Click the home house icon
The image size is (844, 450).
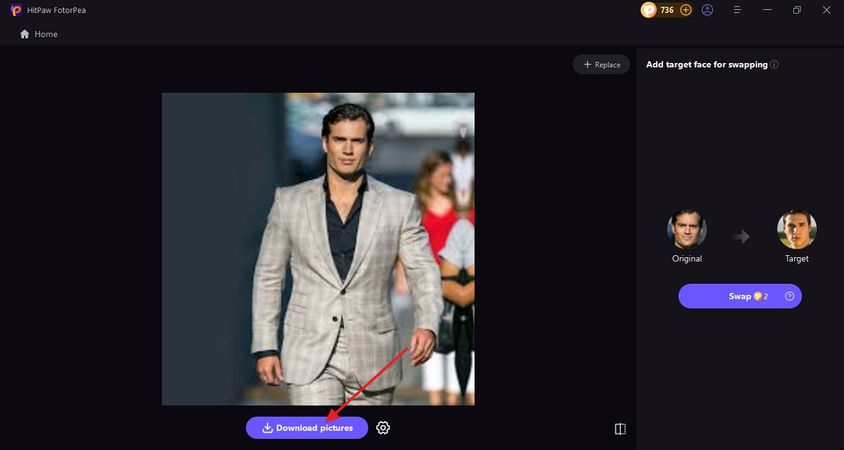point(24,34)
